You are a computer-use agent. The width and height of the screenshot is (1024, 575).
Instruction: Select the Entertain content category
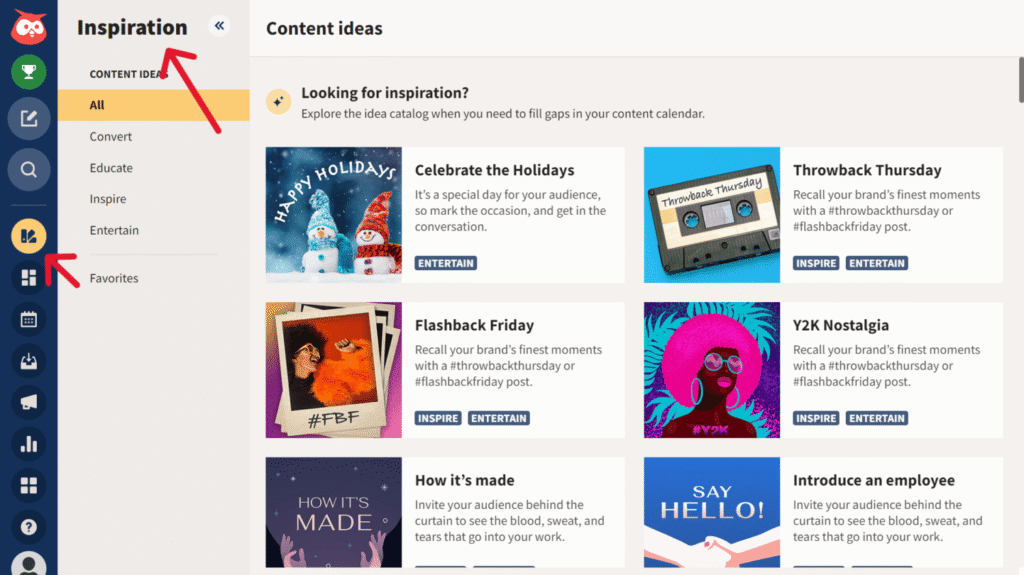click(x=114, y=230)
